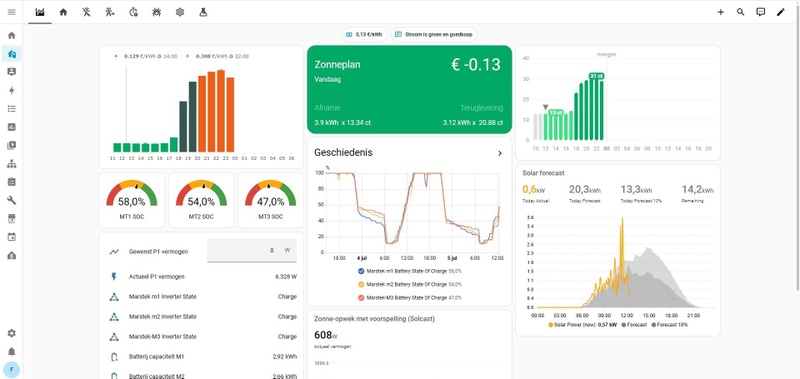This screenshot has width=800, height=379.
Task: Click the 0,6 kW Today Actual value
Action: (534, 190)
